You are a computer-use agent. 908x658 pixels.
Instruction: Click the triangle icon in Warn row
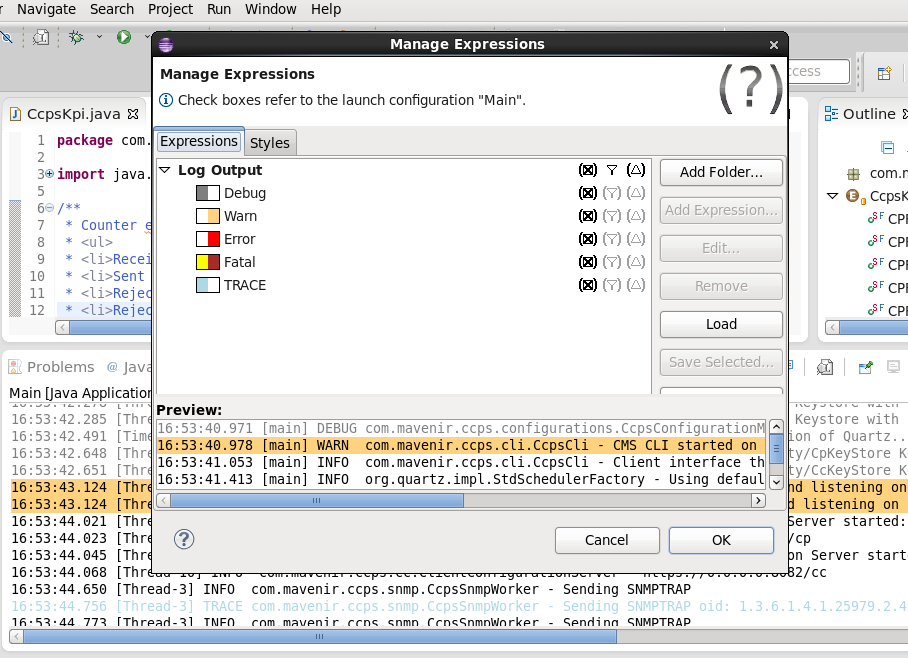coord(636,216)
